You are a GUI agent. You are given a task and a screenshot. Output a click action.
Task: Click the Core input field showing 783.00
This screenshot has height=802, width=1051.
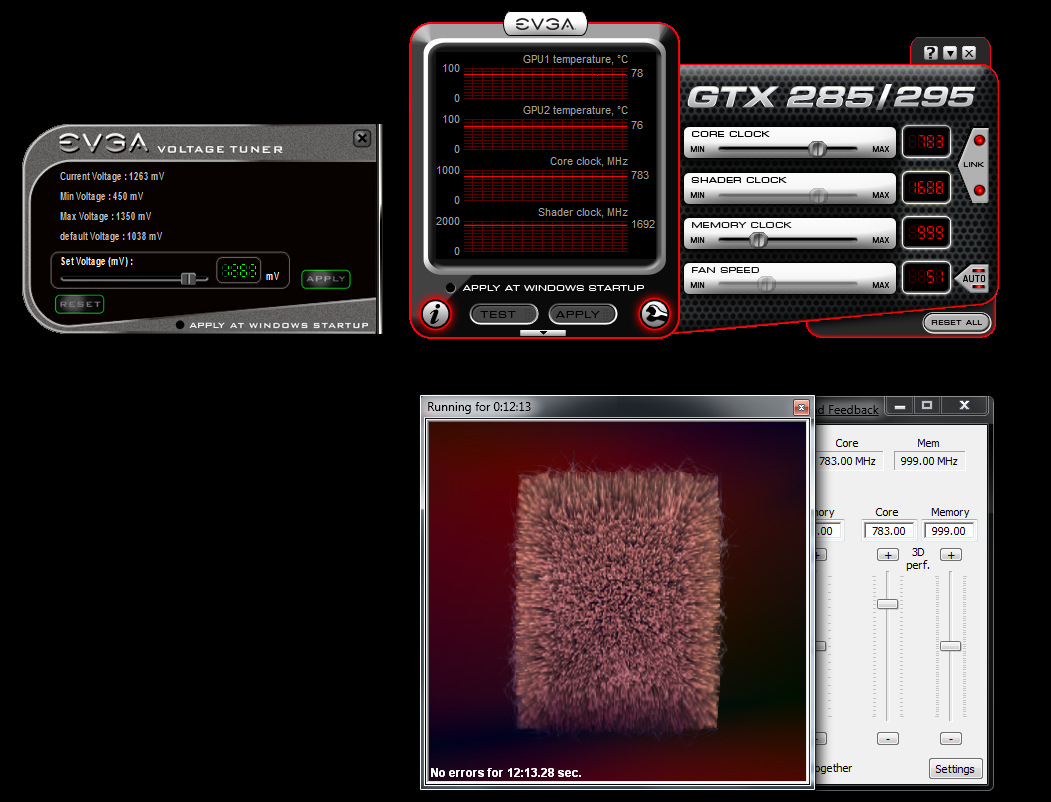coord(889,531)
